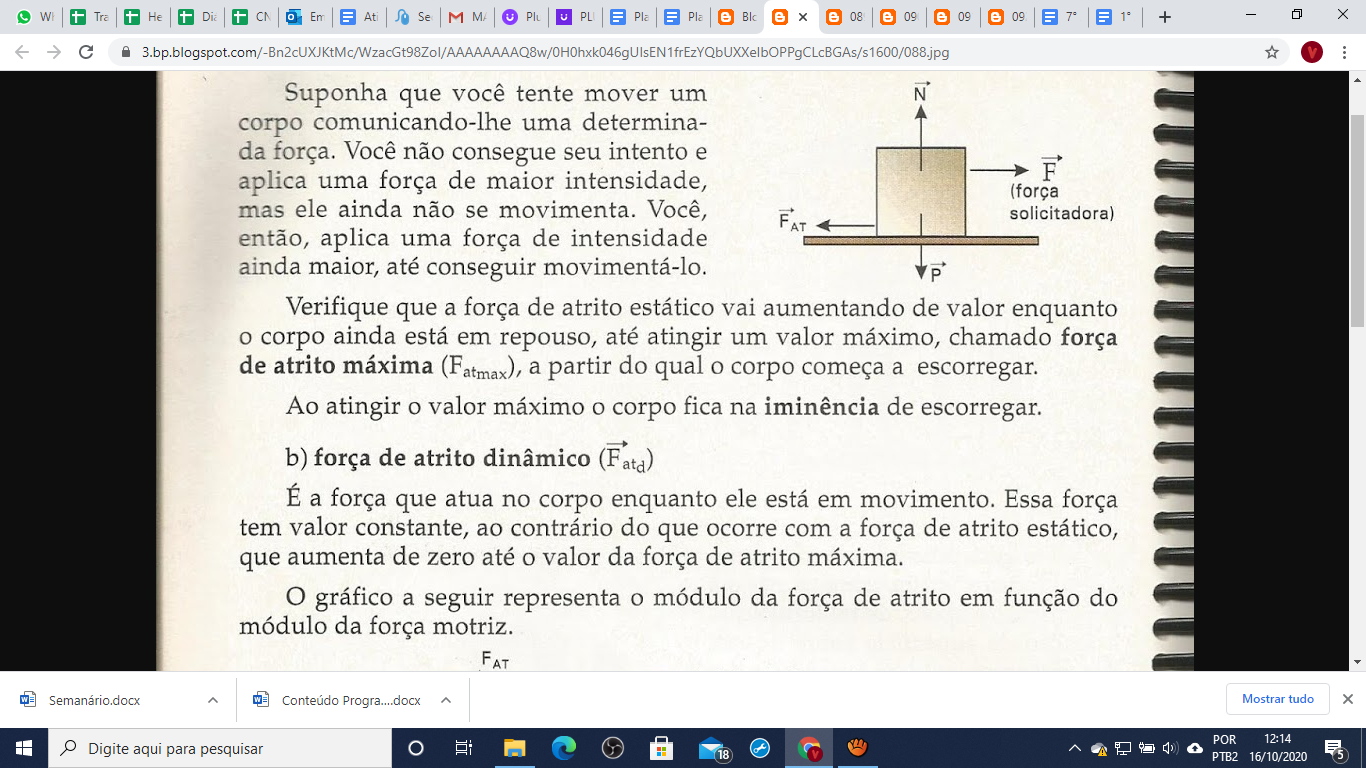This screenshot has height=768, width=1366.
Task: Check the battery status tray icon
Action: point(1146,748)
